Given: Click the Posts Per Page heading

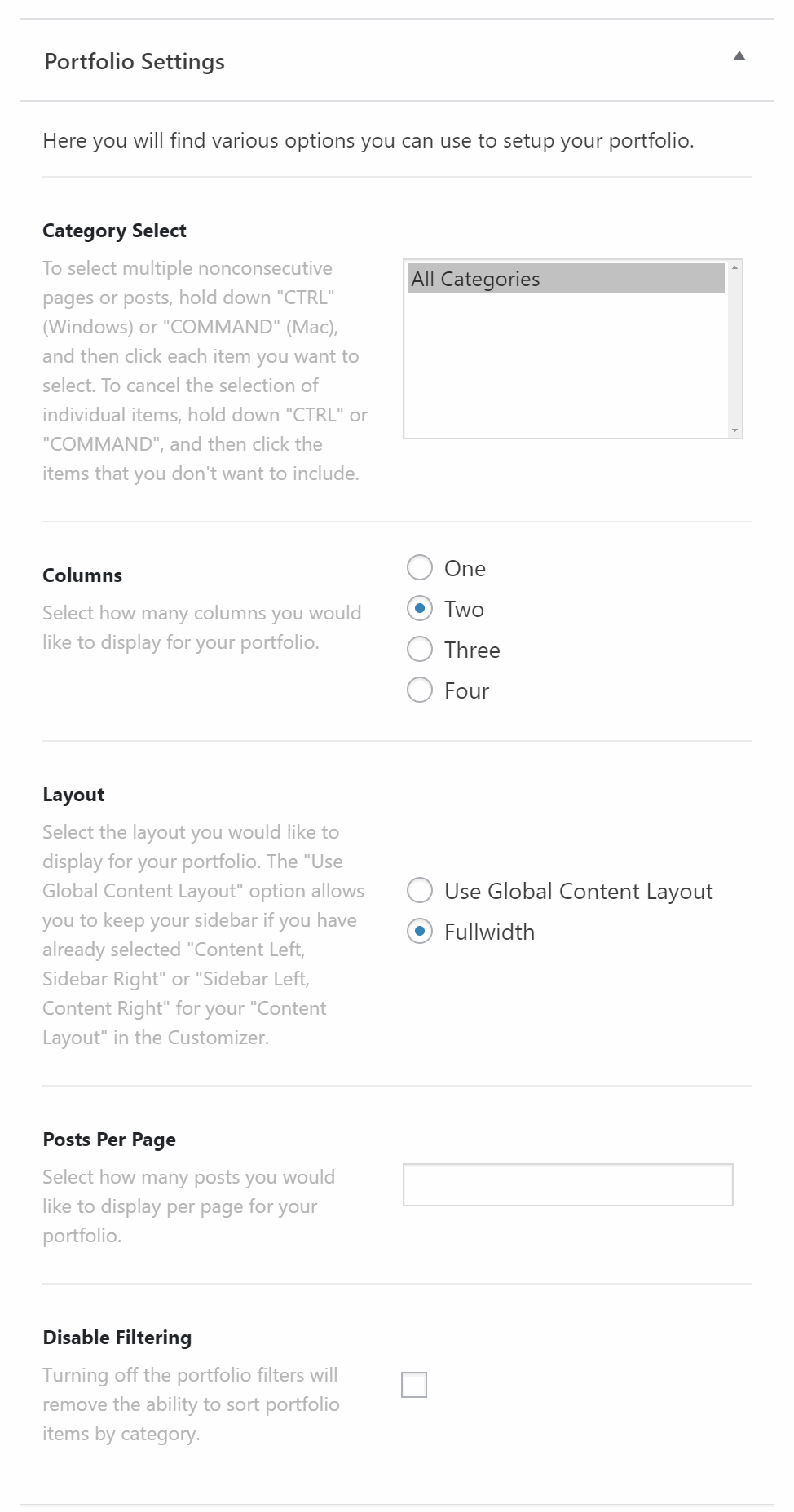Looking at the screenshot, I should pos(109,1140).
